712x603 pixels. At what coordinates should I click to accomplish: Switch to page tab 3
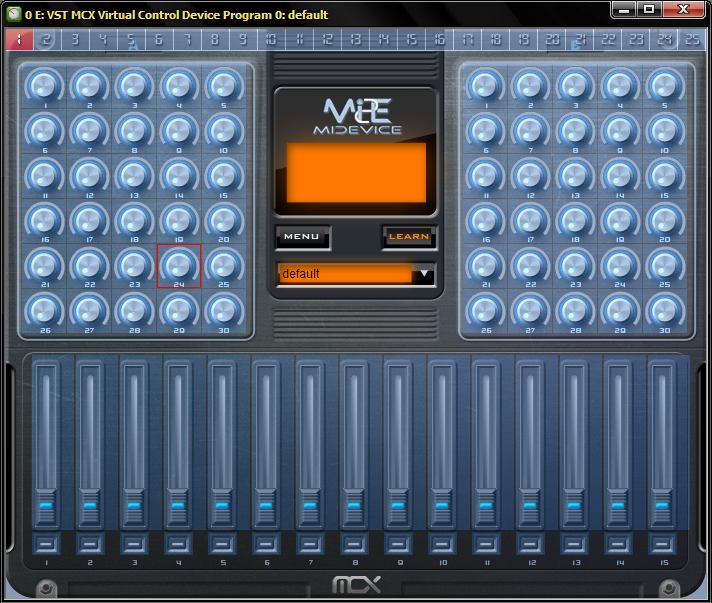pyautogui.click(x=75, y=40)
